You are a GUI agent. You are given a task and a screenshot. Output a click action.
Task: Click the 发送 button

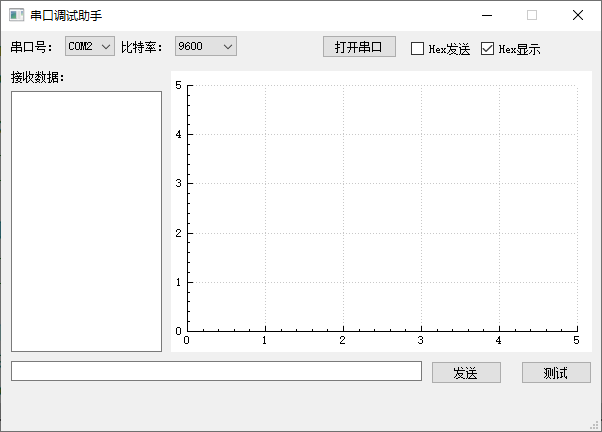tap(466, 372)
